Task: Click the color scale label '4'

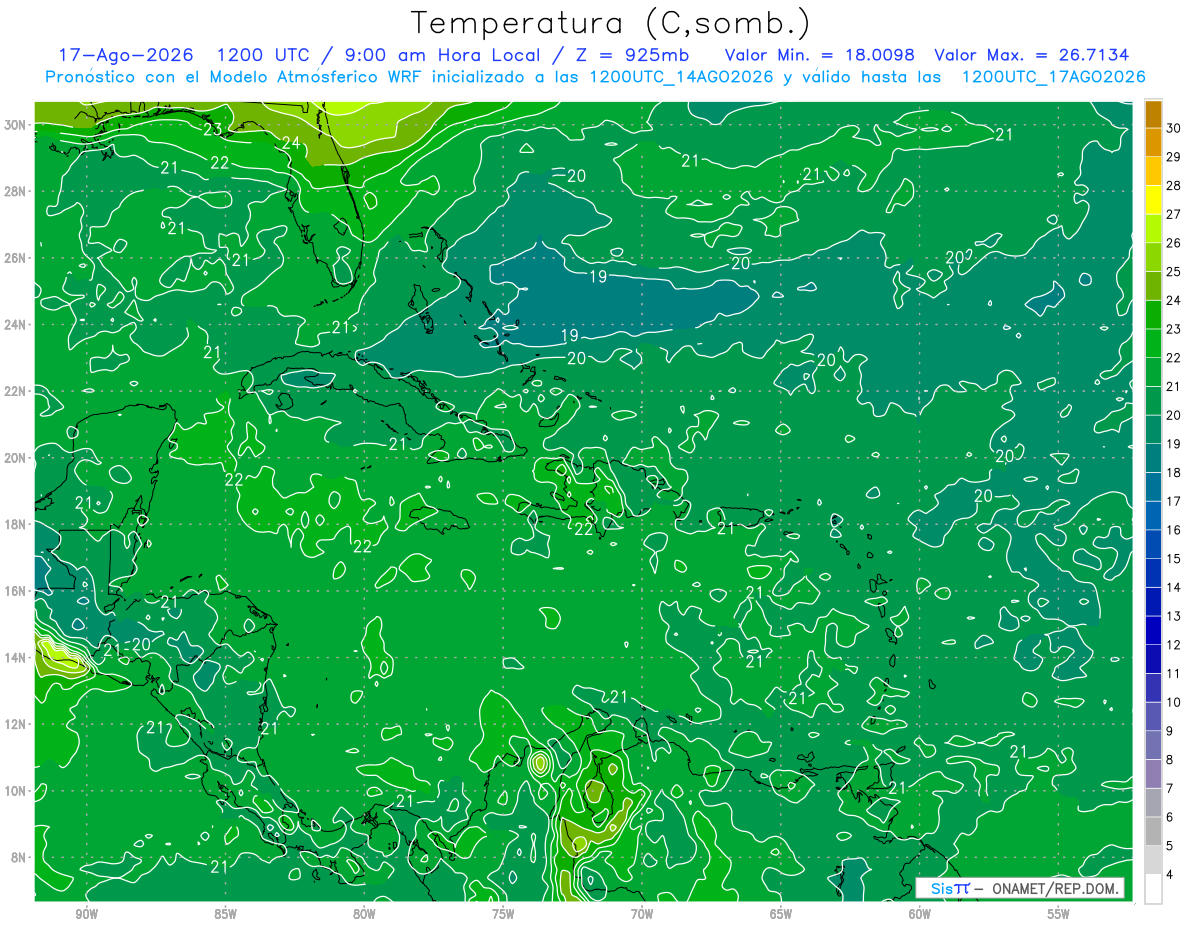Action: click(1170, 874)
